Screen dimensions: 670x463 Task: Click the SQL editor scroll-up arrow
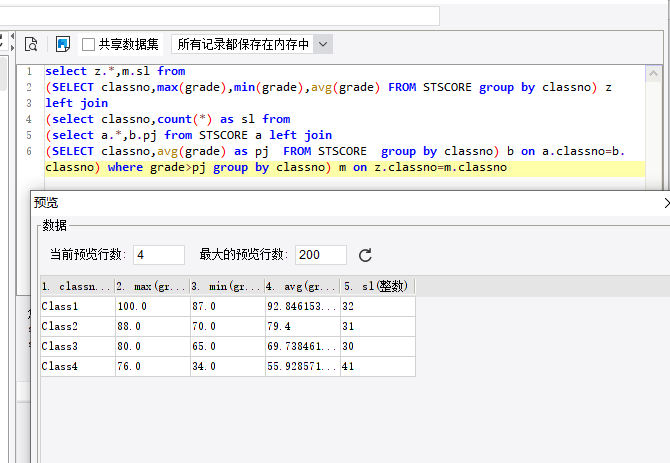pyautogui.click(x=653, y=73)
